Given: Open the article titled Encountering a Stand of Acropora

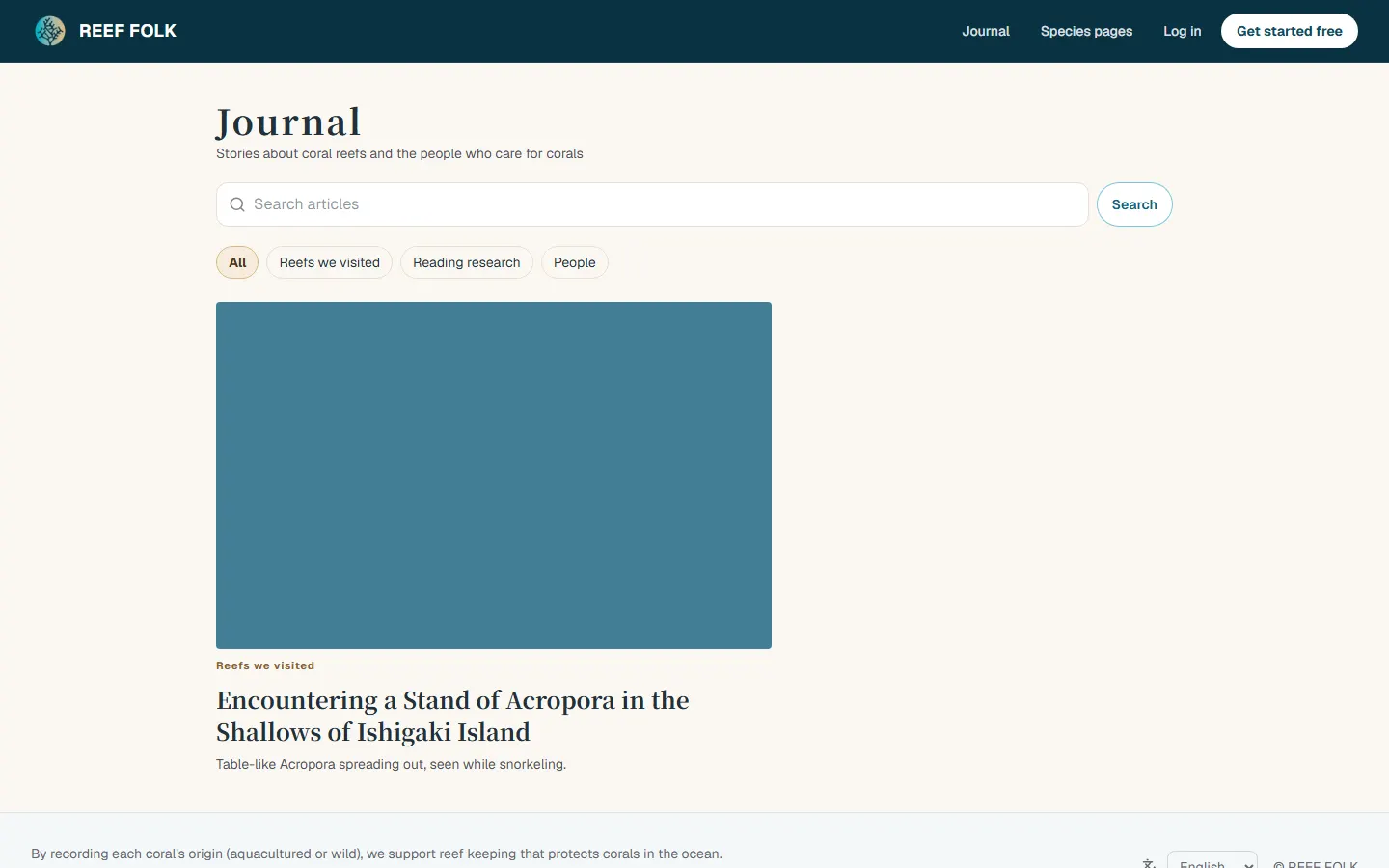Looking at the screenshot, I should pos(452,716).
